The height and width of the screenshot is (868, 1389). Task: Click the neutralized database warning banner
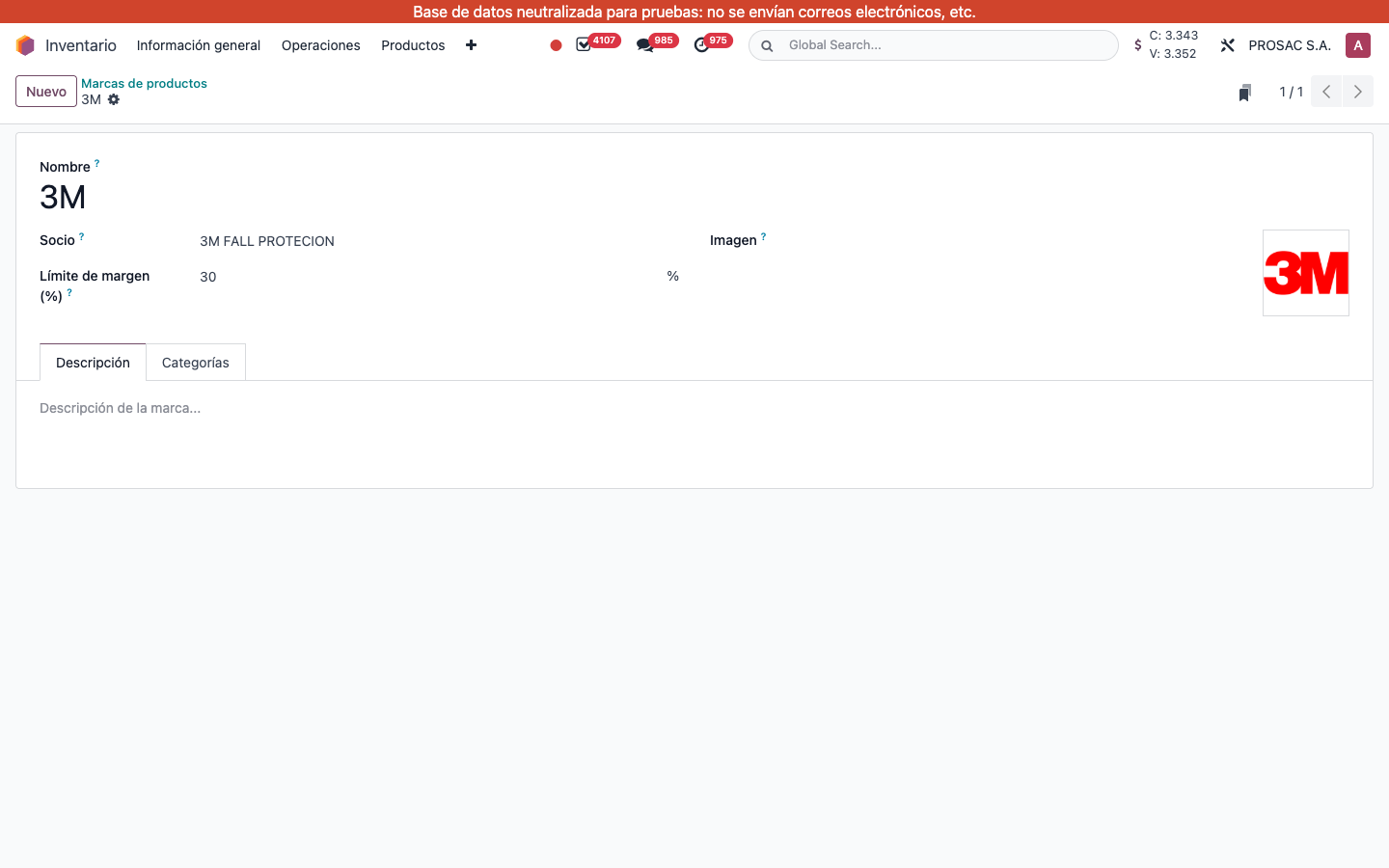pos(694,12)
